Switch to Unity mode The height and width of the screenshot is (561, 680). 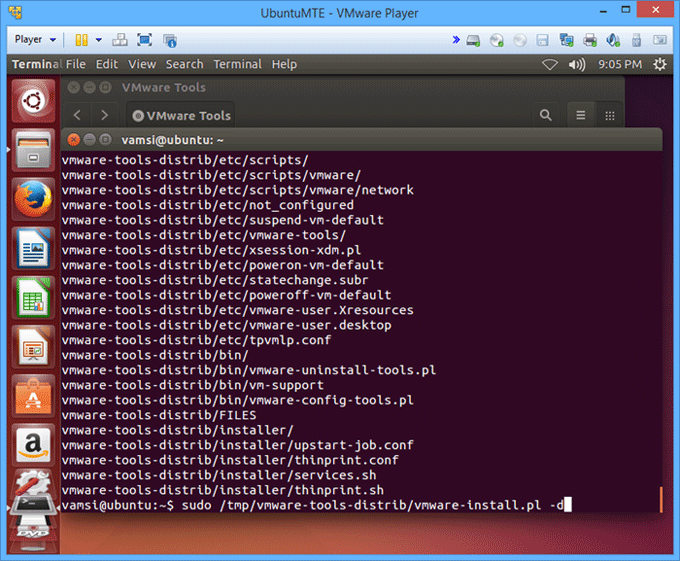(x=170, y=40)
